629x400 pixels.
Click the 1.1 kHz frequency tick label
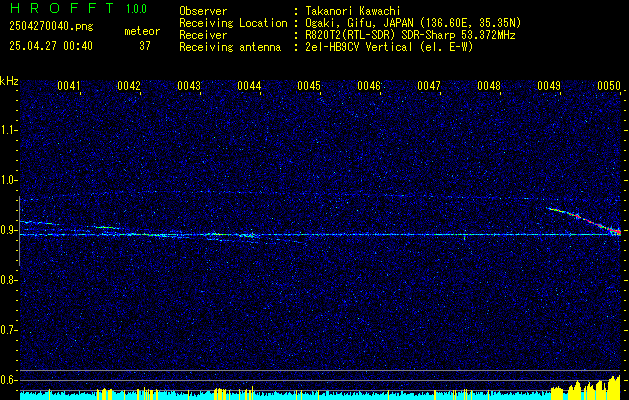(7, 130)
